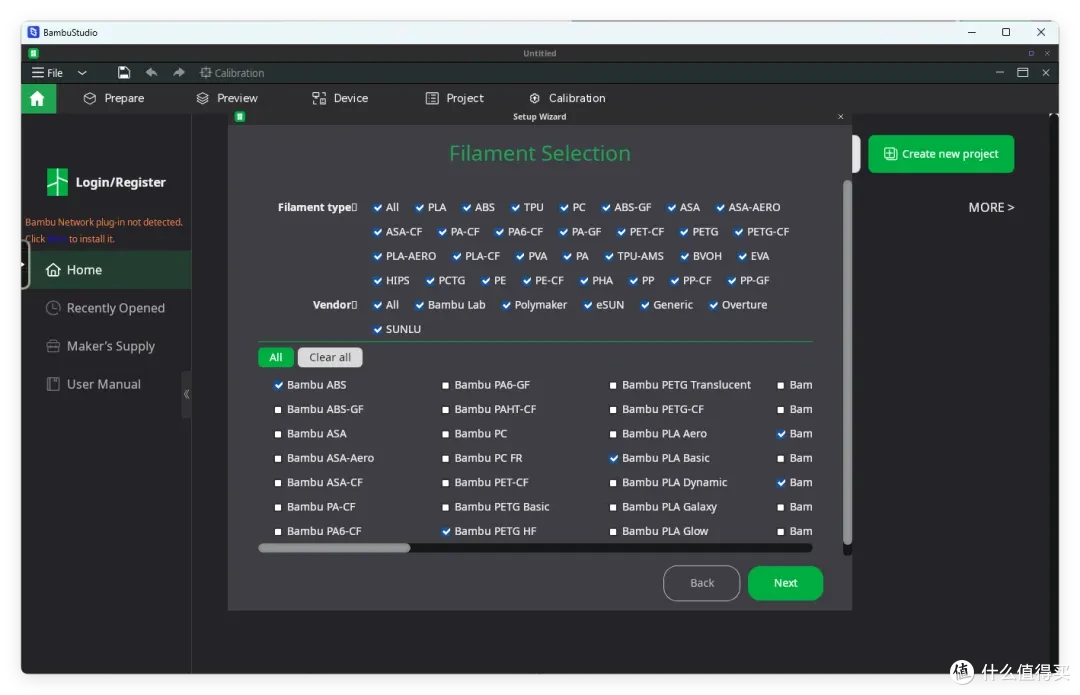Click the Calibration item in the top toolbar
The height and width of the screenshot is (695, 1080).
(232, 72)
